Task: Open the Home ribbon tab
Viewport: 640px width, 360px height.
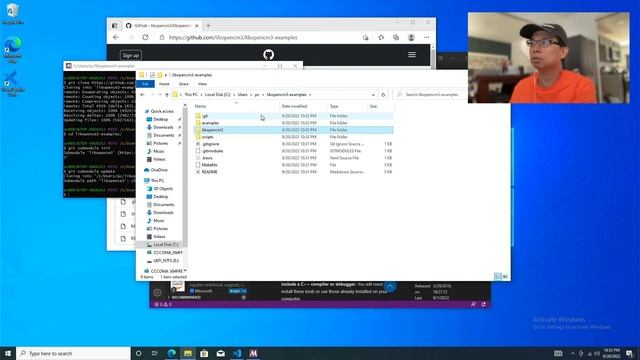Action: pos(164,84)
